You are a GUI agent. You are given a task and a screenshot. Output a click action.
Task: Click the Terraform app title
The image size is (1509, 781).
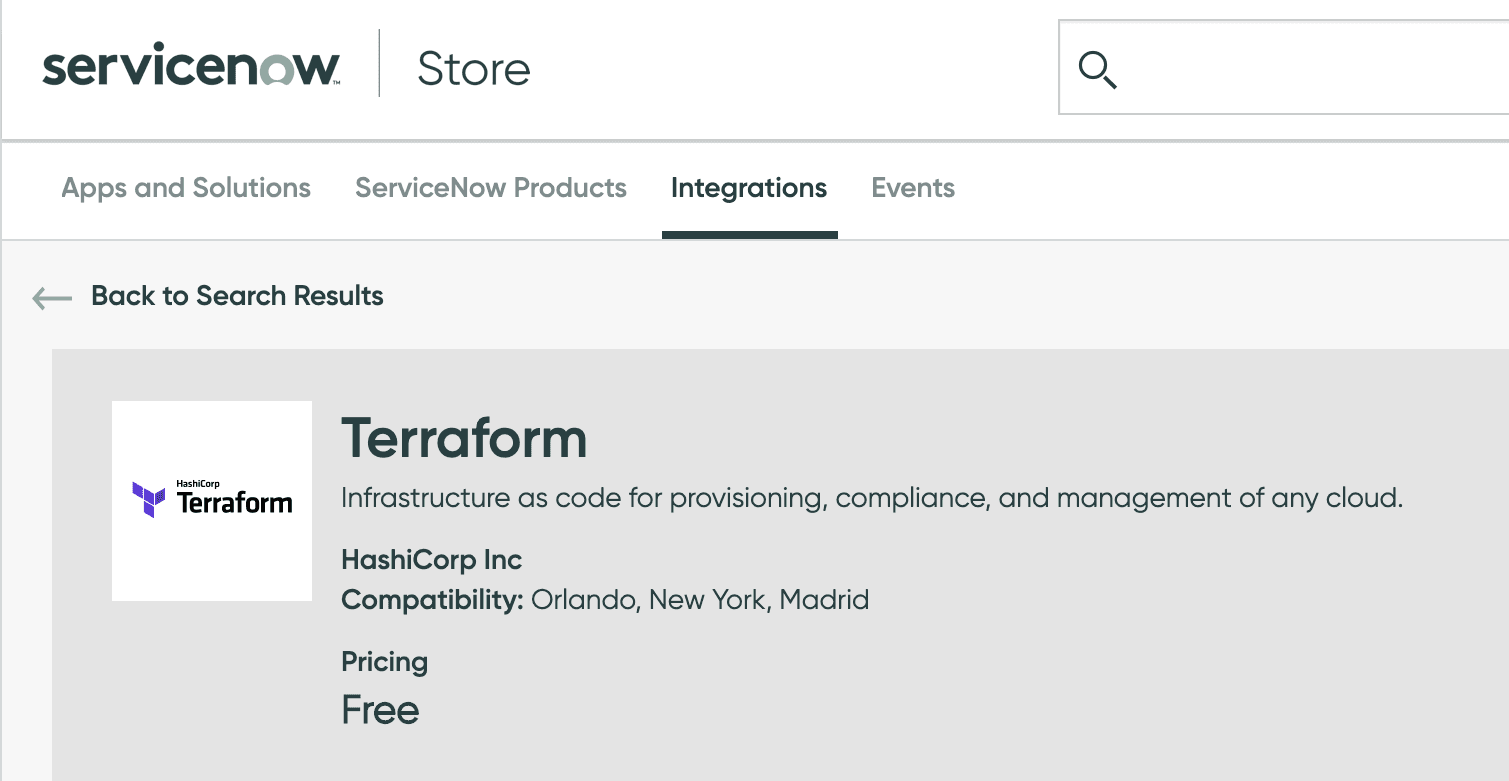[x=464, y=438]
